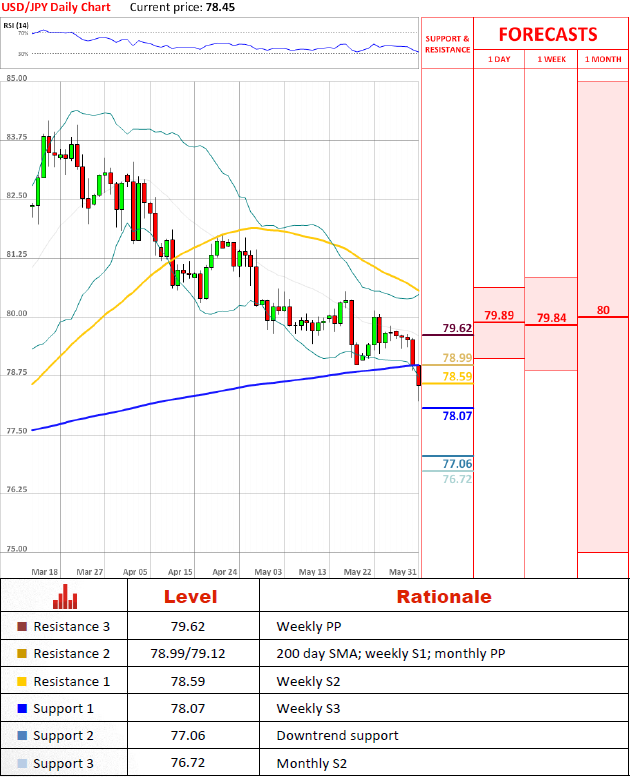The image size is (630, 777).
Task: Click the RSI (14) indicator label
Action: (x=16, y=25)
